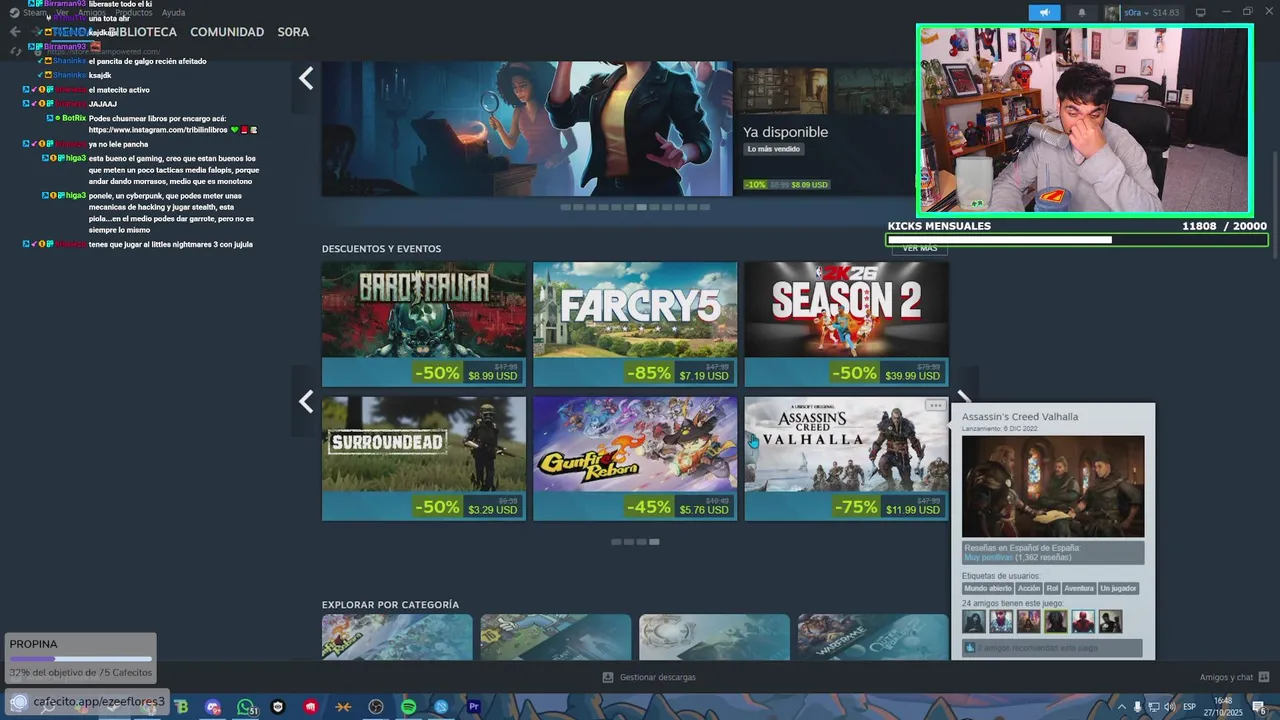Open the taskbar clock showing 16:48
This screenshot has width=1280, height=720.
(1223, 707)
